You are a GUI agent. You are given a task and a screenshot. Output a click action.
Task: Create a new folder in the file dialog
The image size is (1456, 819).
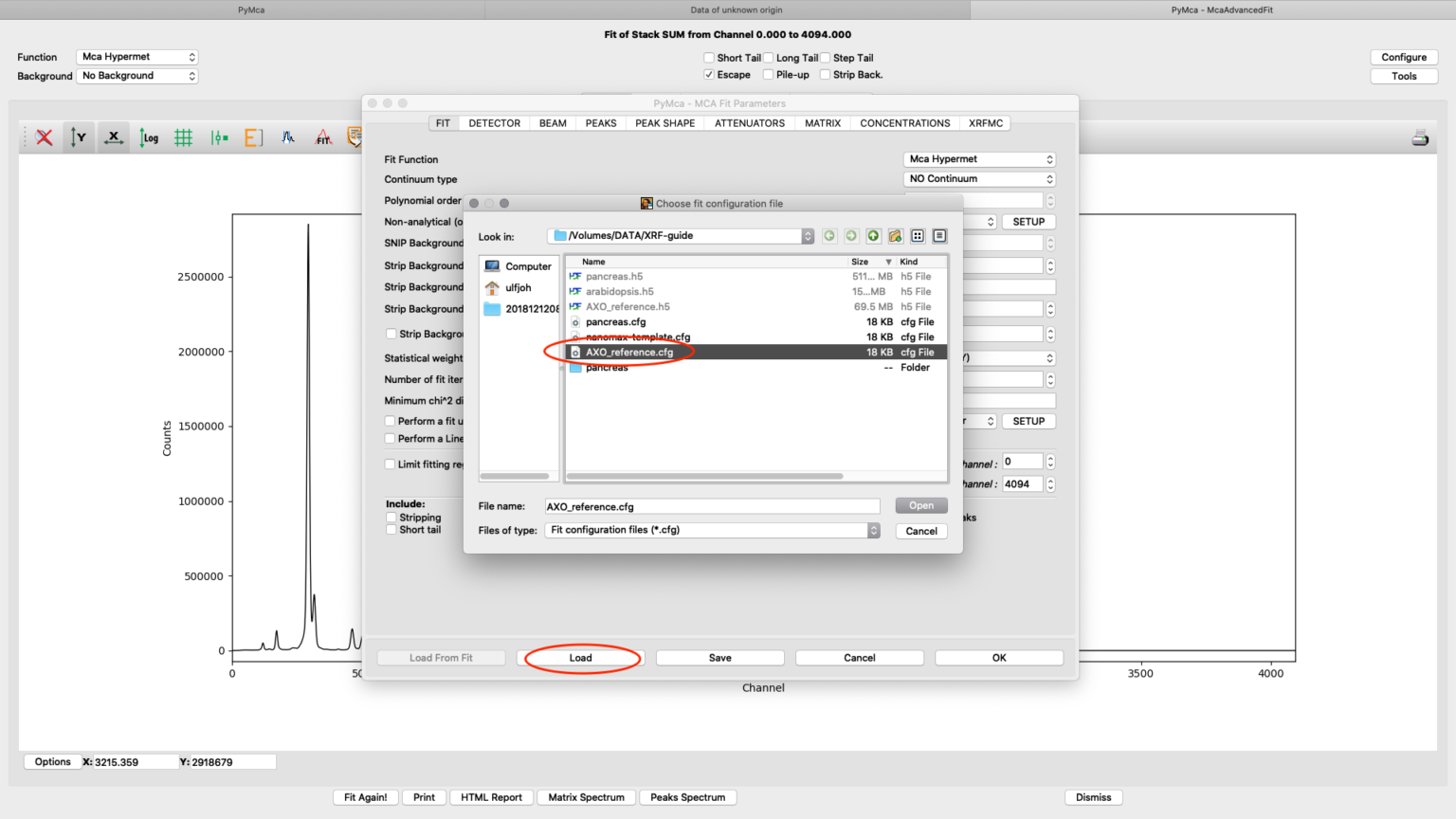coord(895,235)
